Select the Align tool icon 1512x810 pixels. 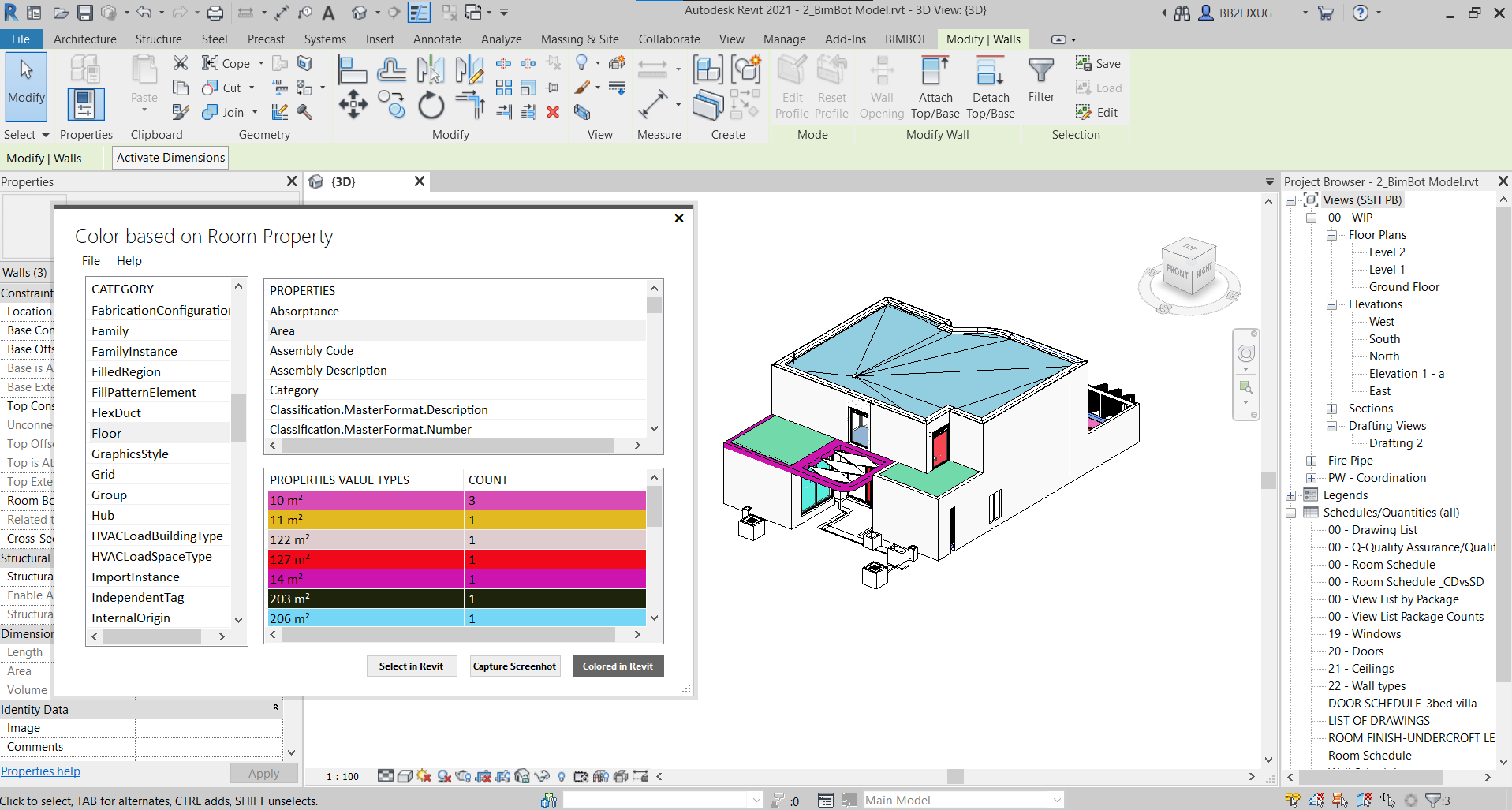click(352, 70)
